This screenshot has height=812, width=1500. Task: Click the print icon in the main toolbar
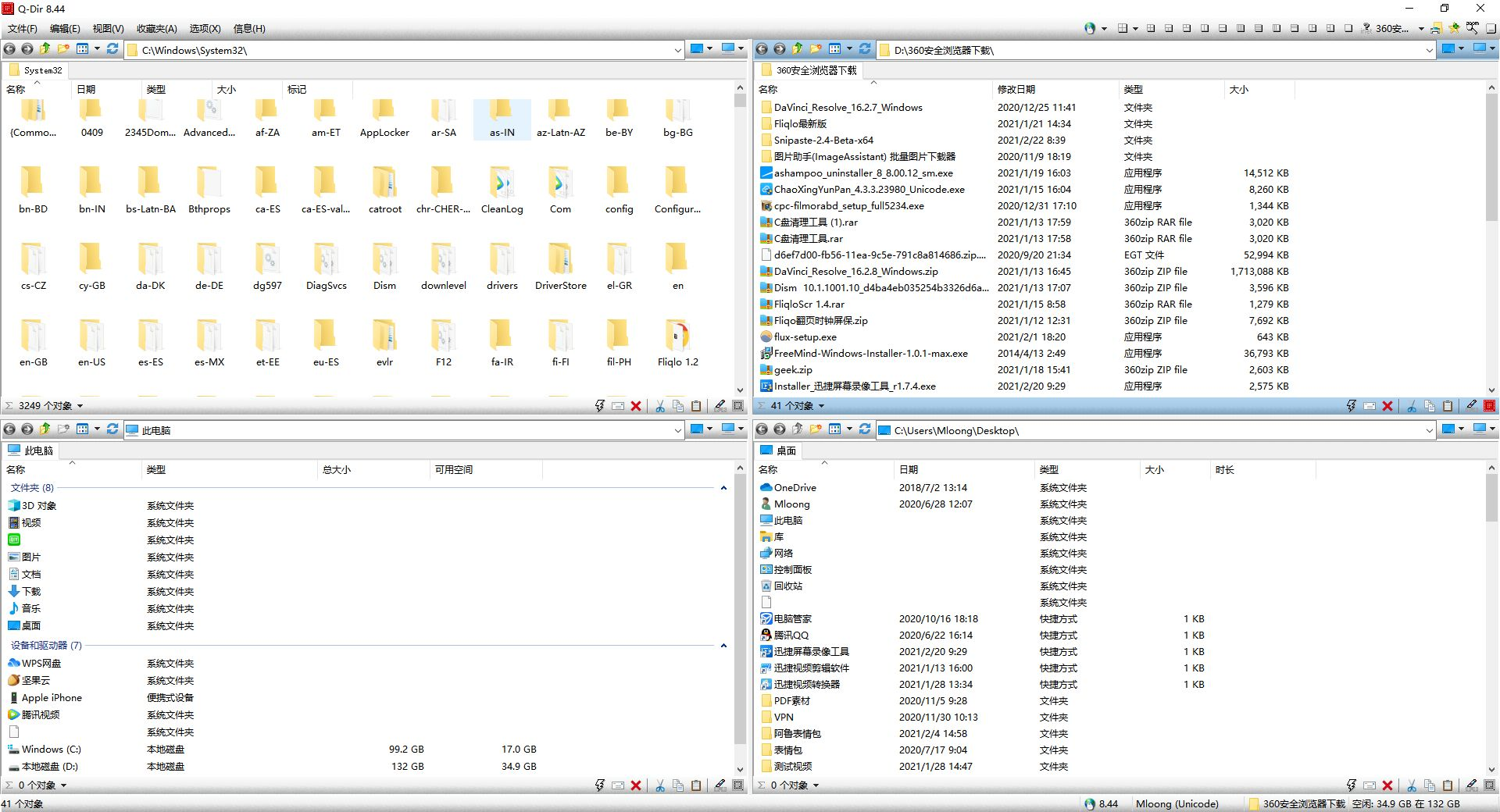1436,29
